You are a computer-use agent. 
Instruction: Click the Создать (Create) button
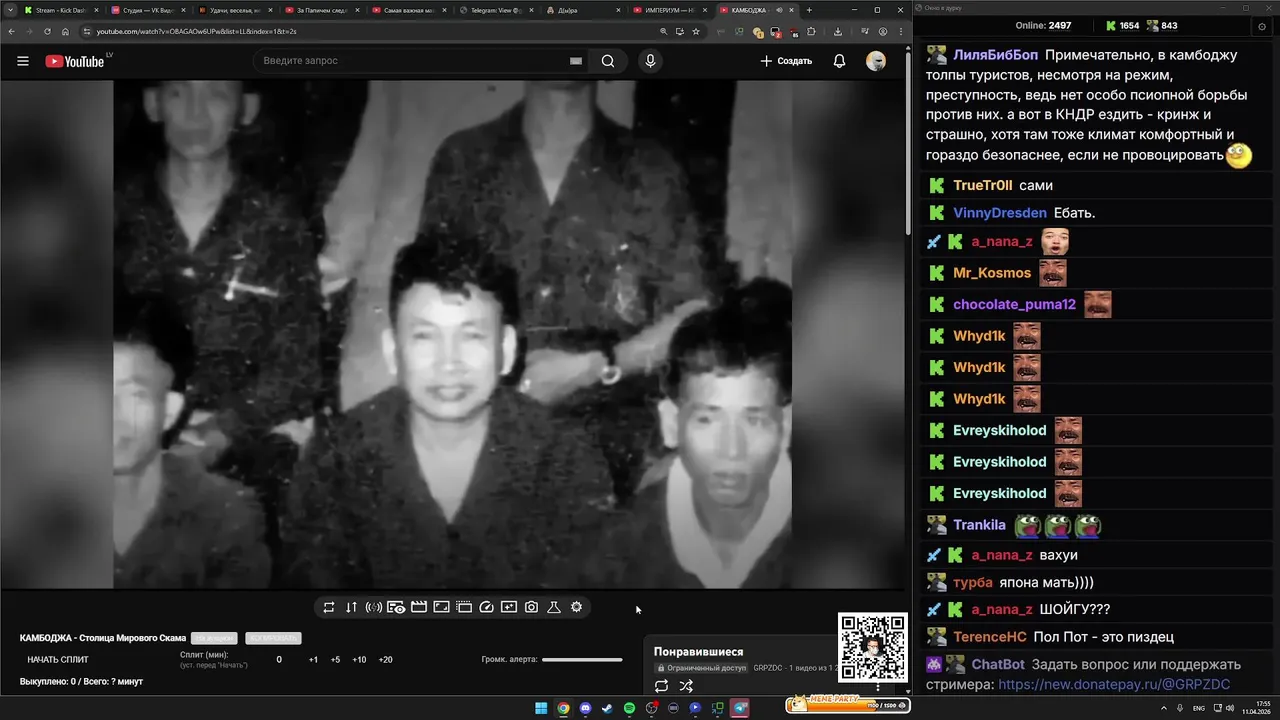786,61
